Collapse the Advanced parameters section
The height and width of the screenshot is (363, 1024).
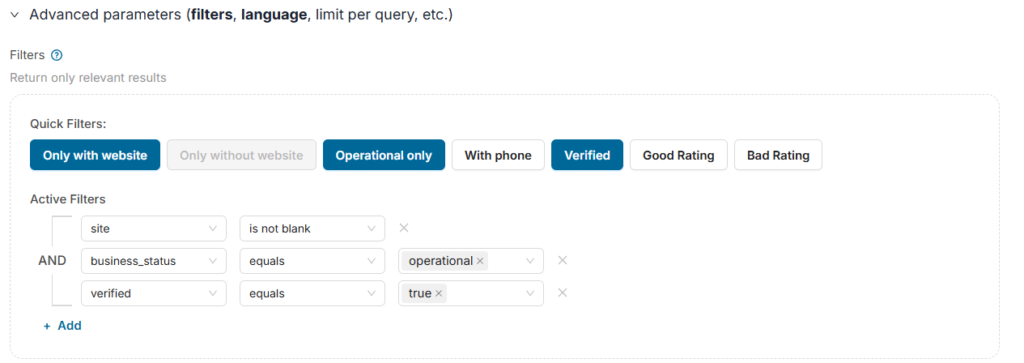(x=15, y=14)
